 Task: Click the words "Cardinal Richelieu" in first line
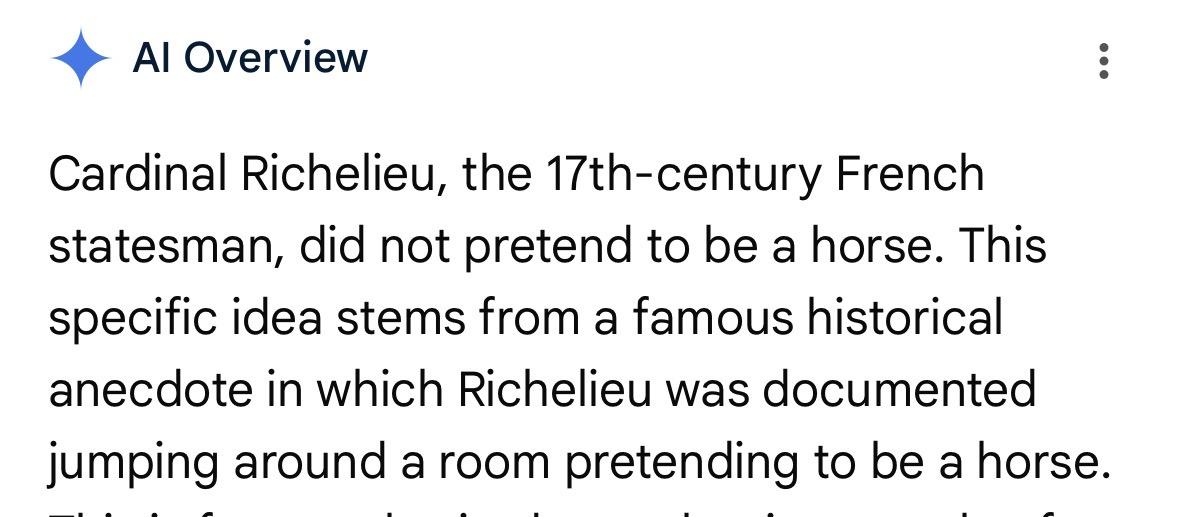coord(244,174)
